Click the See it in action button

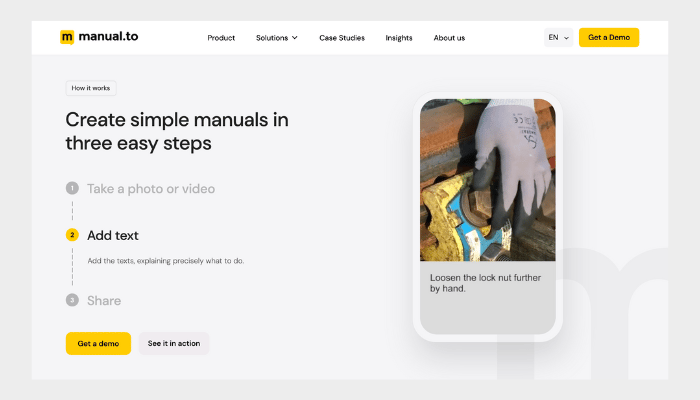(x=174, y=343)
